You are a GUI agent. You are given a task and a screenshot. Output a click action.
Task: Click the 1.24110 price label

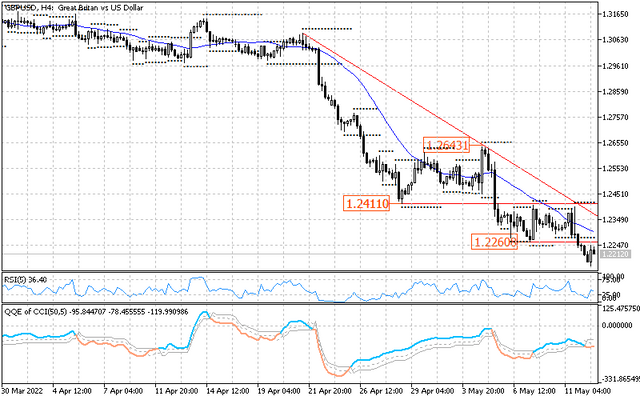pyautogui.click(x=367, y=203)
